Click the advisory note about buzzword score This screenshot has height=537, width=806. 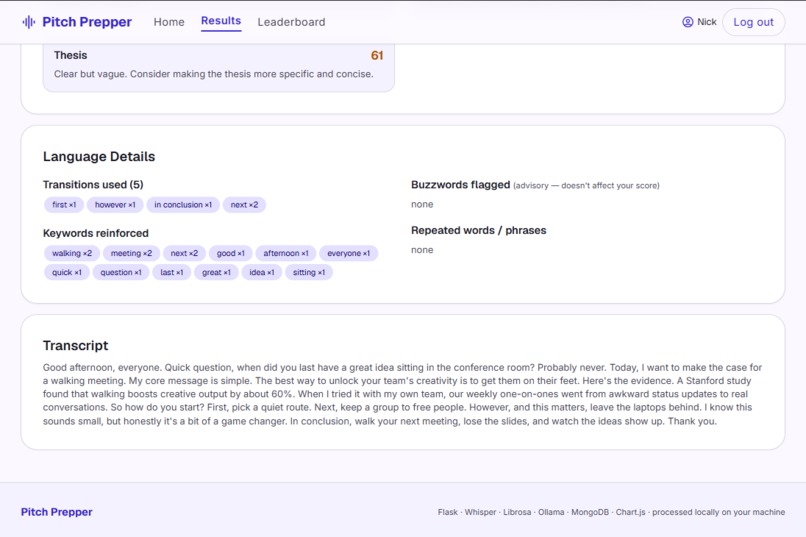tap(586, 186)
